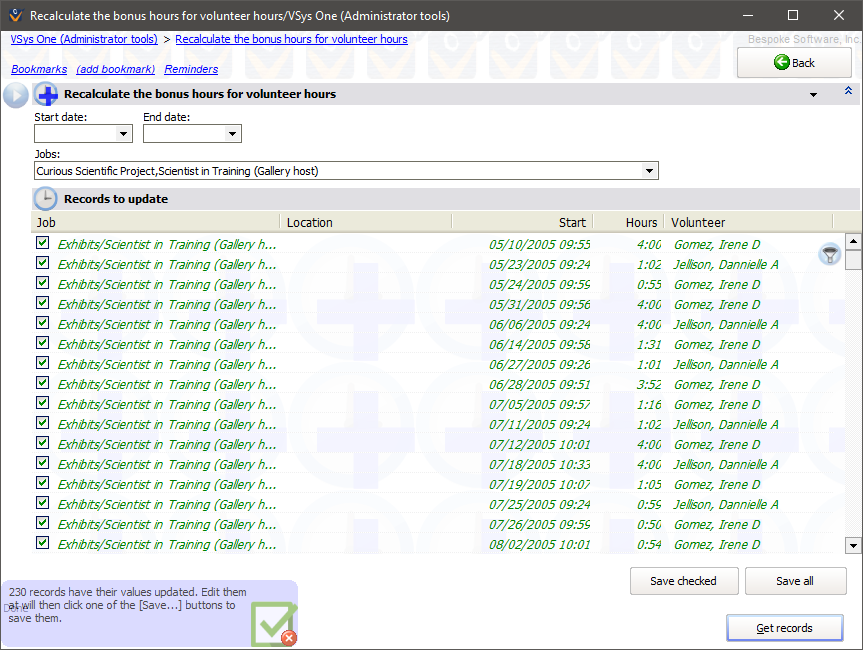
Task: Open the Start date dropdown
Action: click(124, 134)
